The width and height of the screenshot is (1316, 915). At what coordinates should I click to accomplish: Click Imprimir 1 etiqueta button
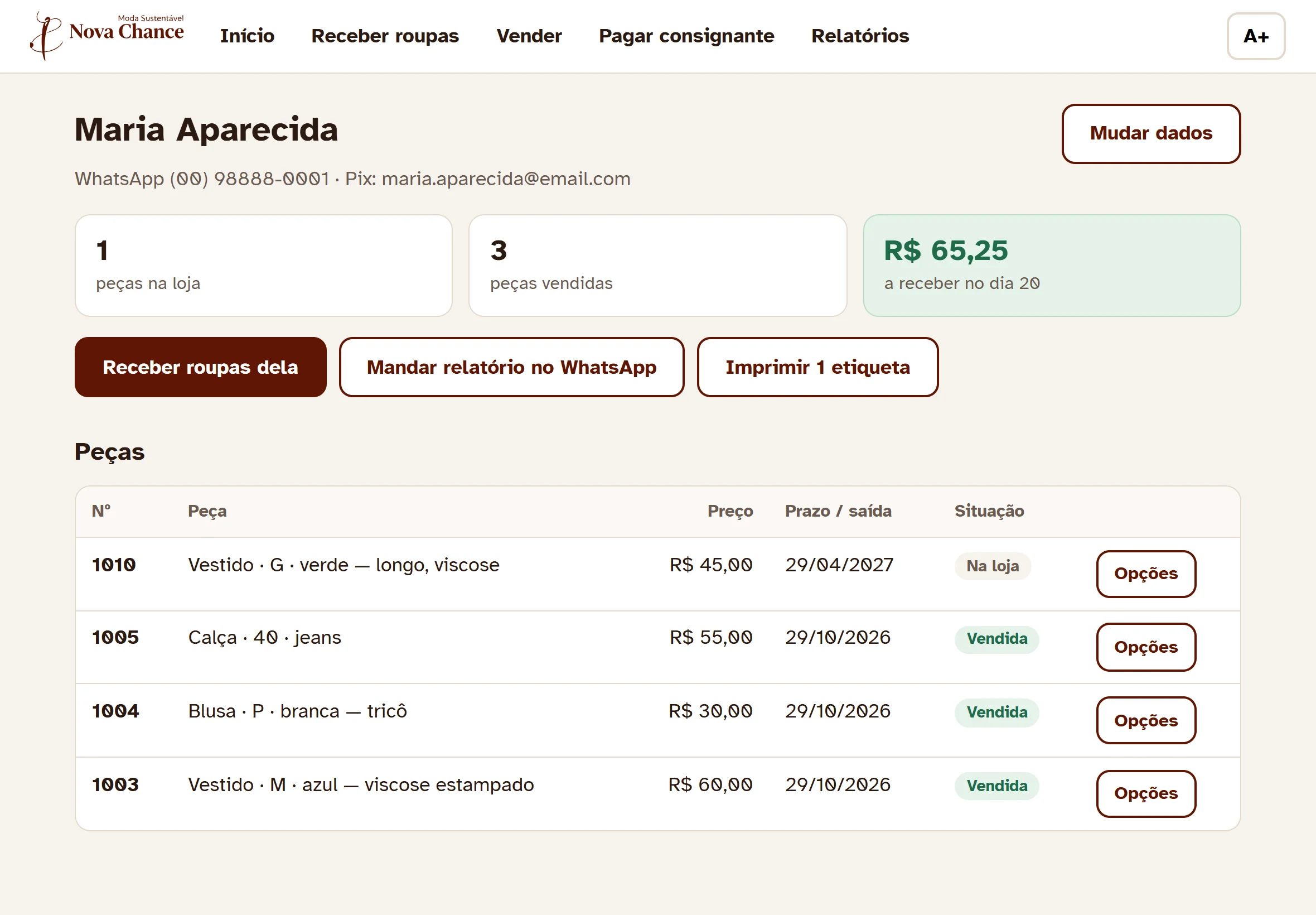tap(817, 367)
